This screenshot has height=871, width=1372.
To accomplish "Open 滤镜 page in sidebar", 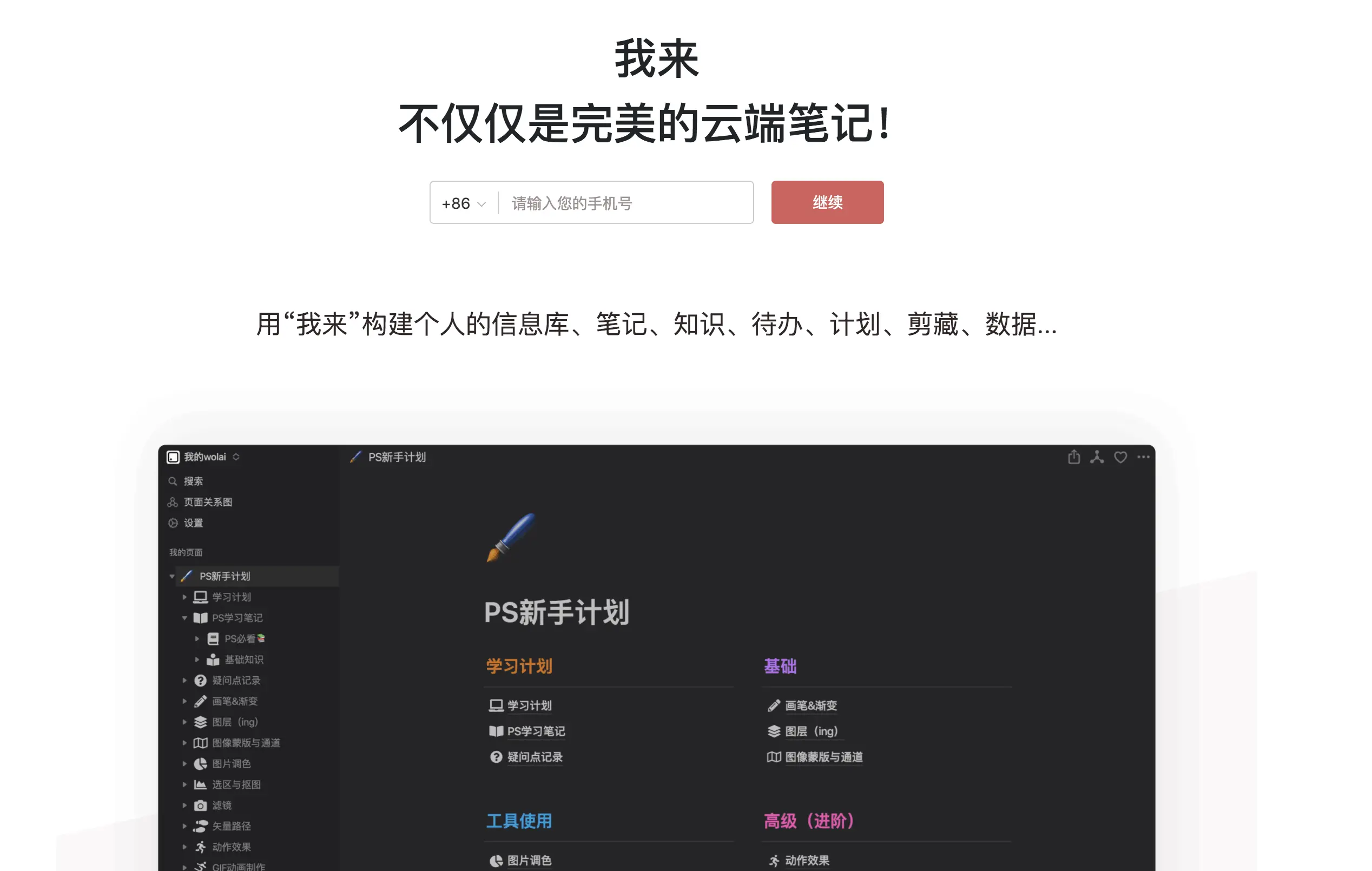I will (x=222, y=806).
